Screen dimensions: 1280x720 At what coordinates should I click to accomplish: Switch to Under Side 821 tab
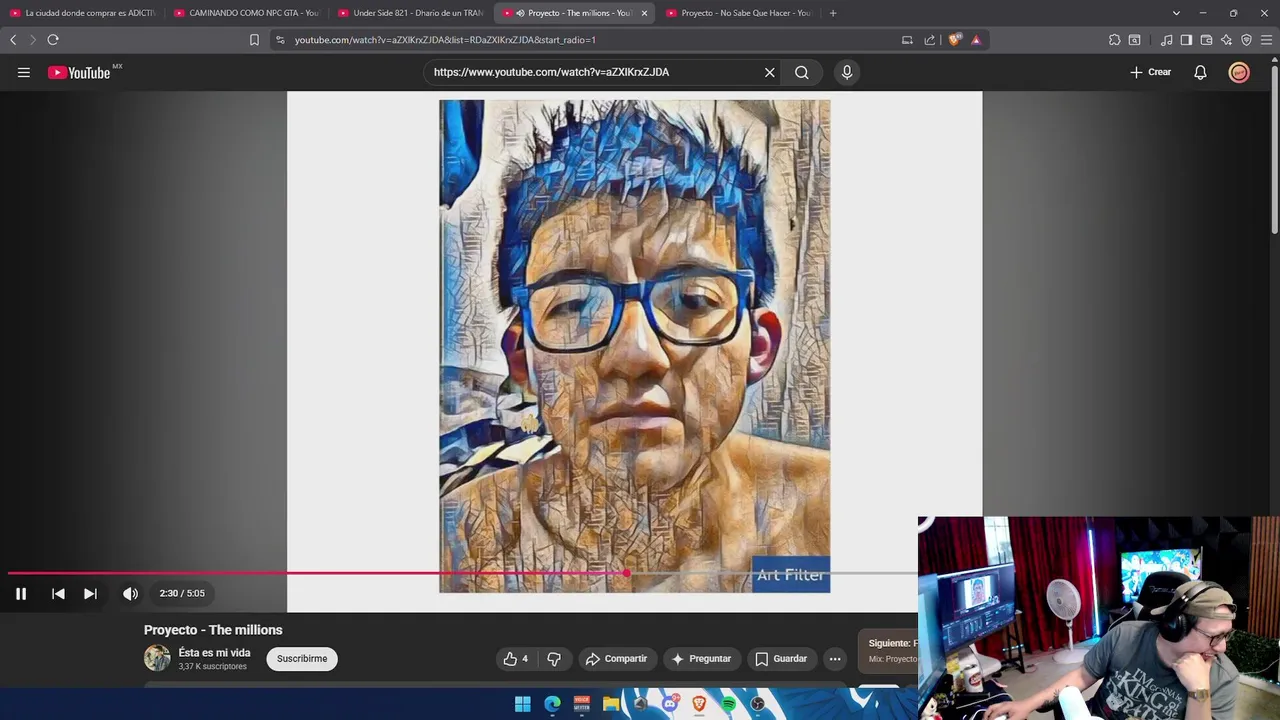tap(410, 13)
